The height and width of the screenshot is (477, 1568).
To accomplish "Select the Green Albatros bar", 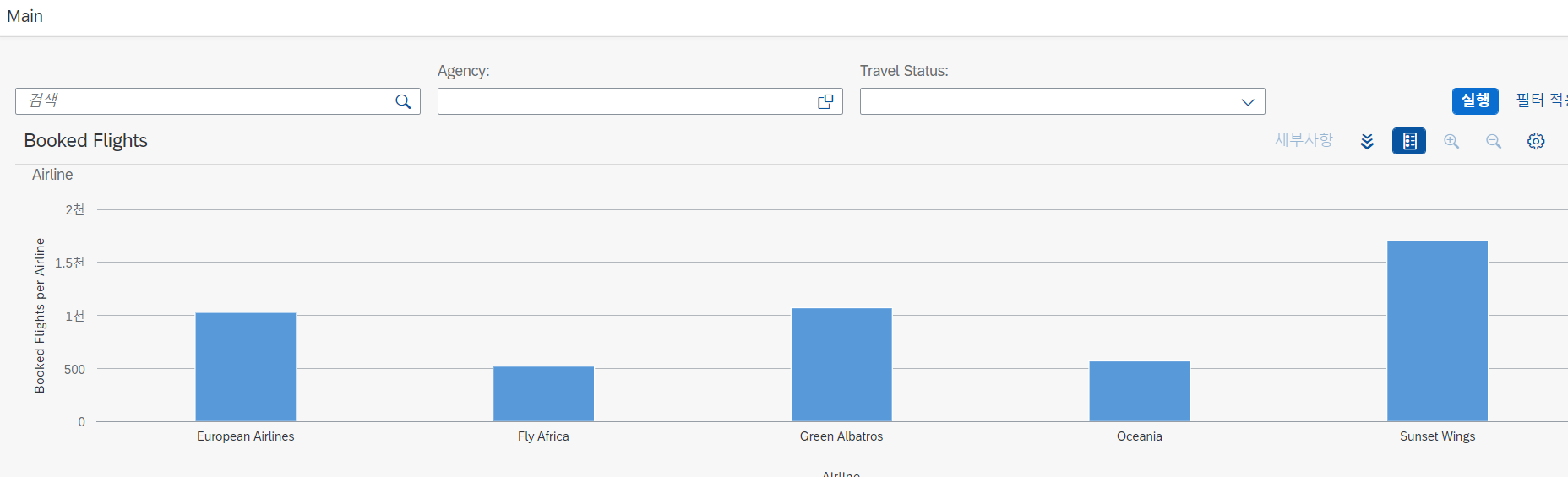I will (841, 365).
